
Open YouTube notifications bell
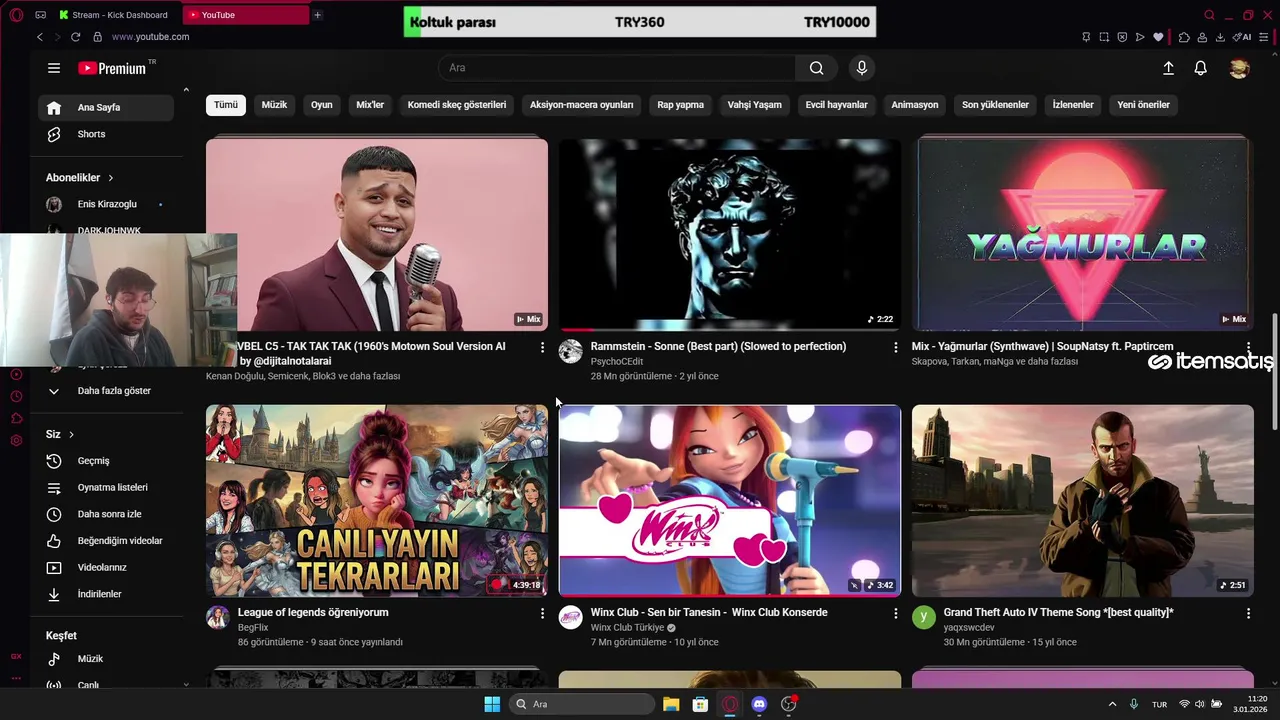[x=1200, y=68]
